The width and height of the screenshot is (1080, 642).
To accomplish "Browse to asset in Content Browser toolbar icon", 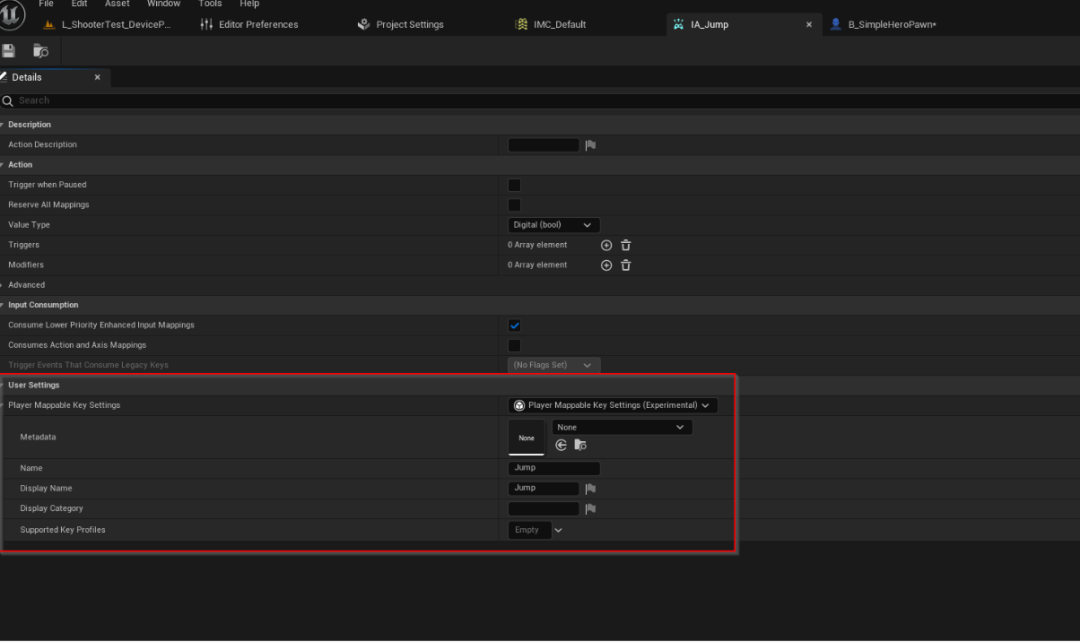I will (x=41, y=51).
